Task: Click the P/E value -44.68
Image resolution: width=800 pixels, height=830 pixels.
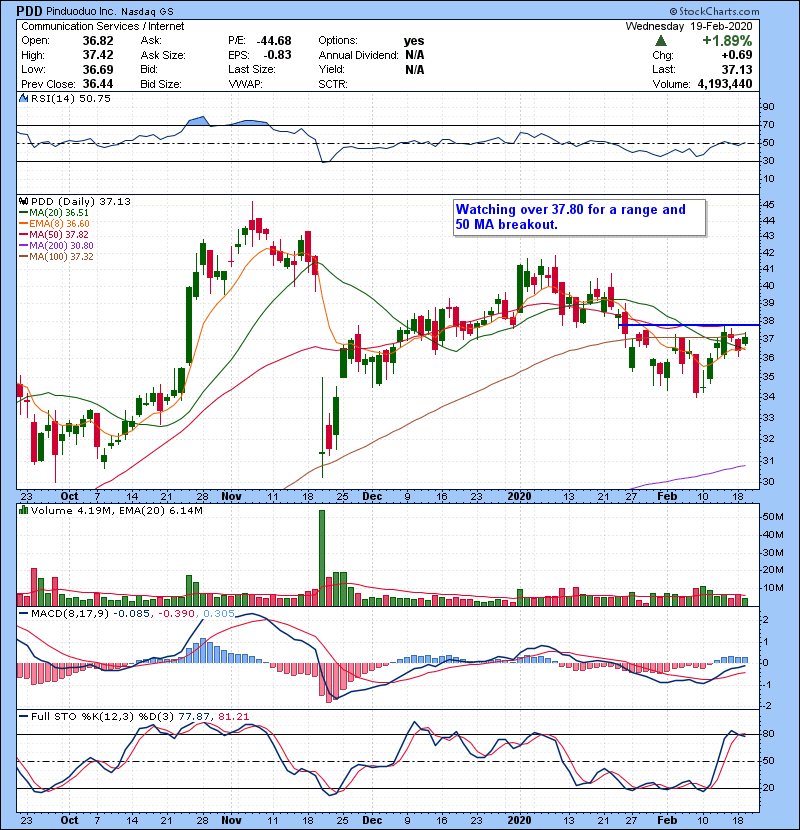Action: (x=274, y=41)
